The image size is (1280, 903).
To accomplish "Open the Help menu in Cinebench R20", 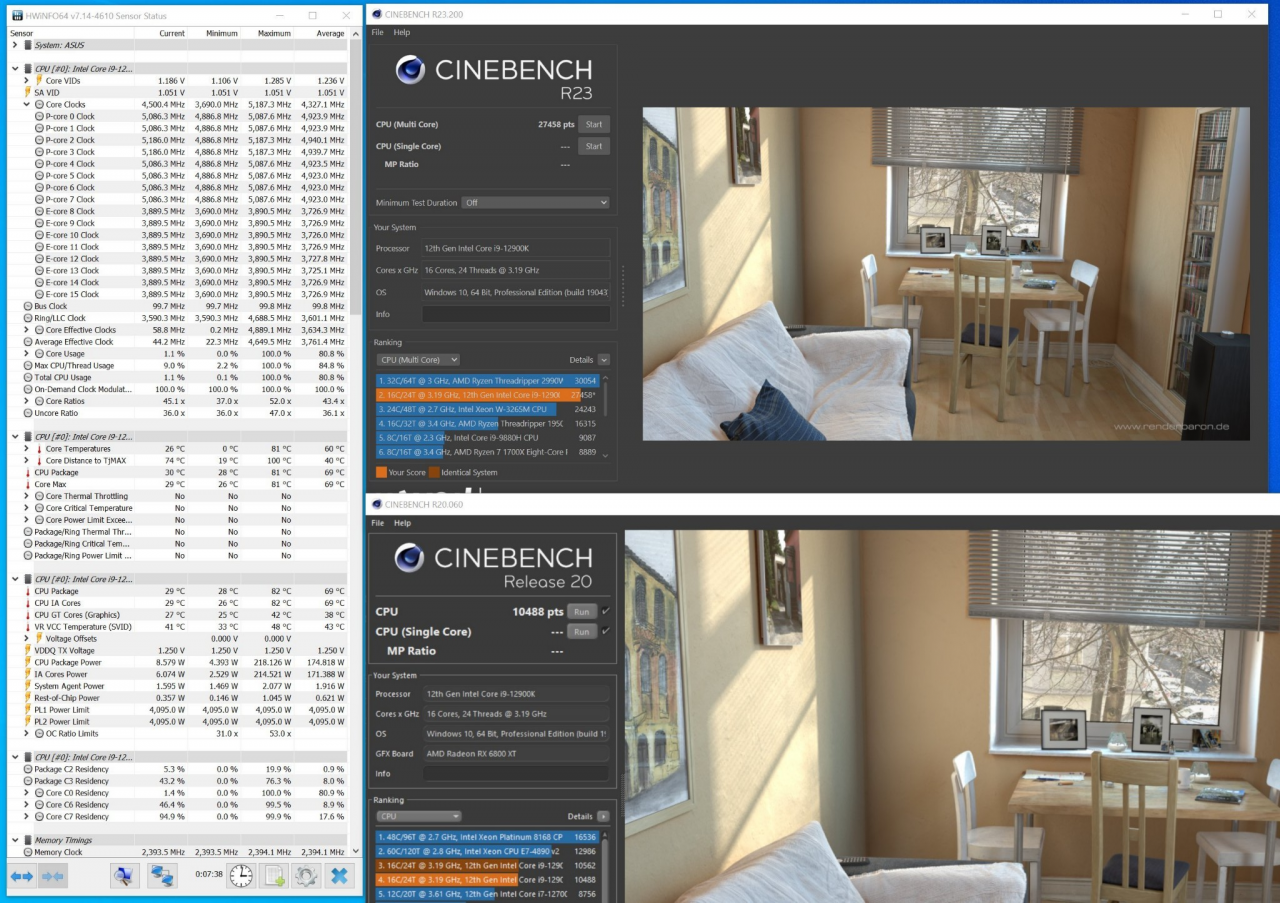I will coord(402,523).
